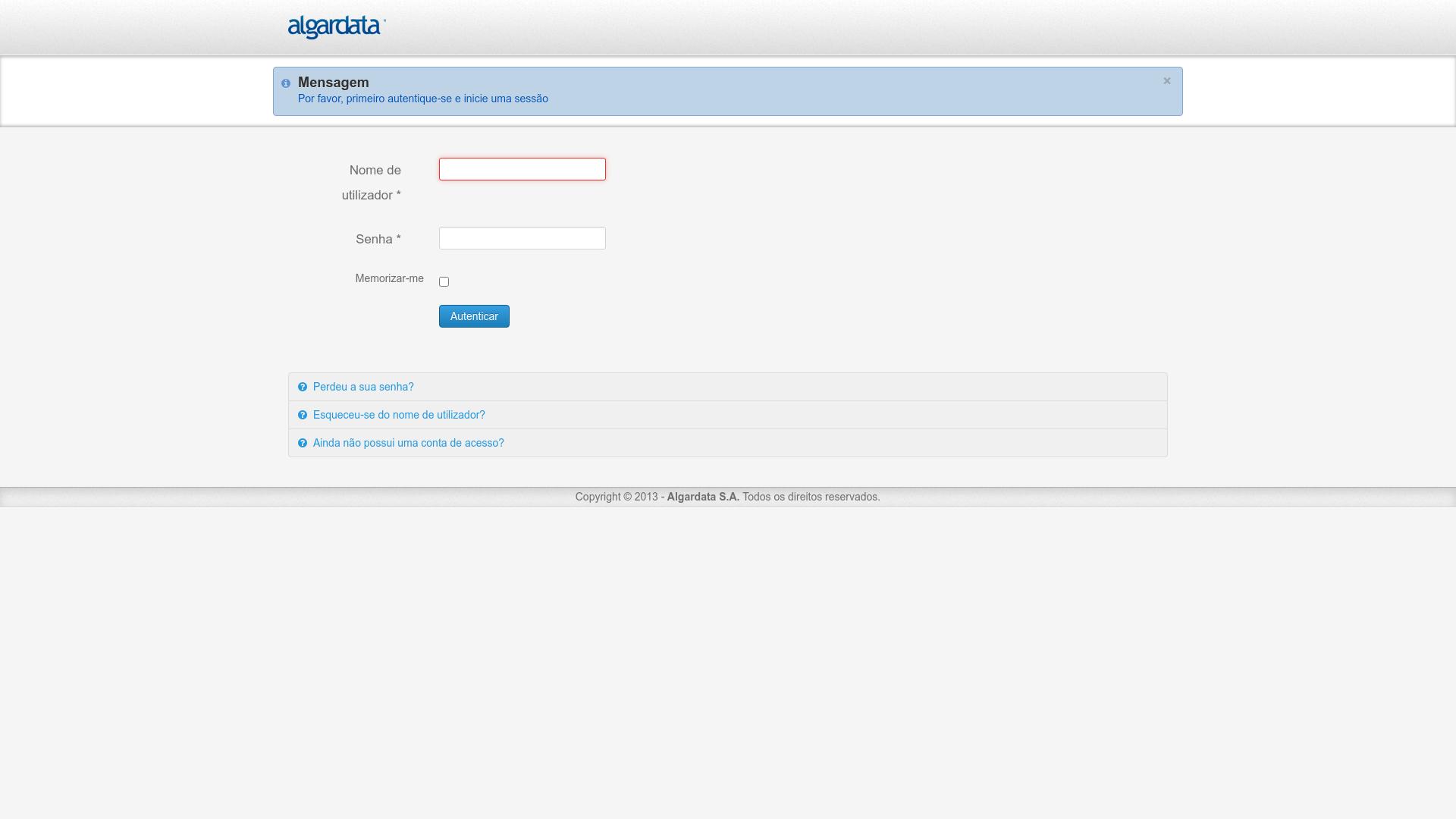
Task: Click Todos os direitos reservados footer text
Action: click(x=811, y=497)
